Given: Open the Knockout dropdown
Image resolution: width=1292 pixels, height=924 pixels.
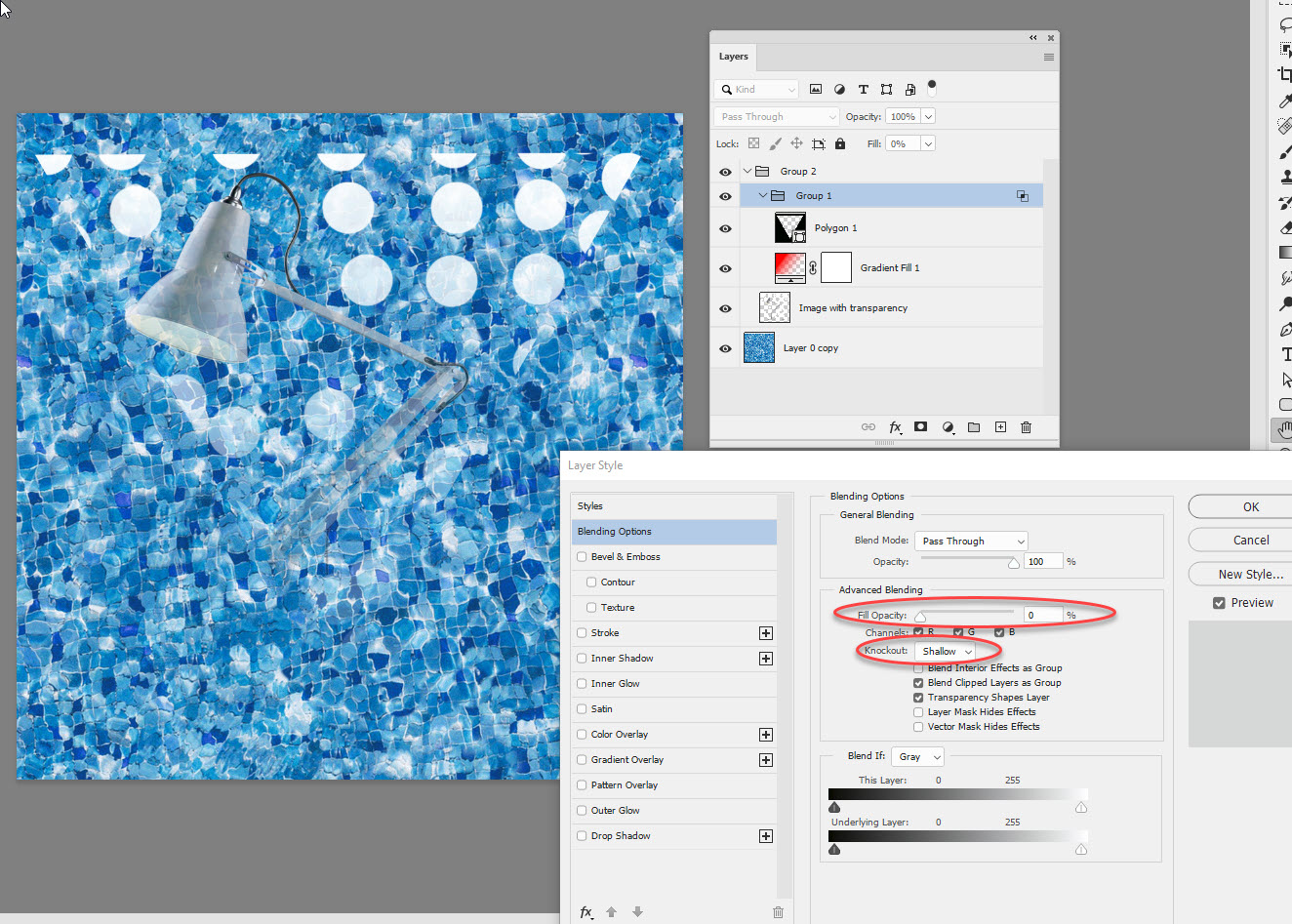Looking at the screenshot, I should coord(944,651).
